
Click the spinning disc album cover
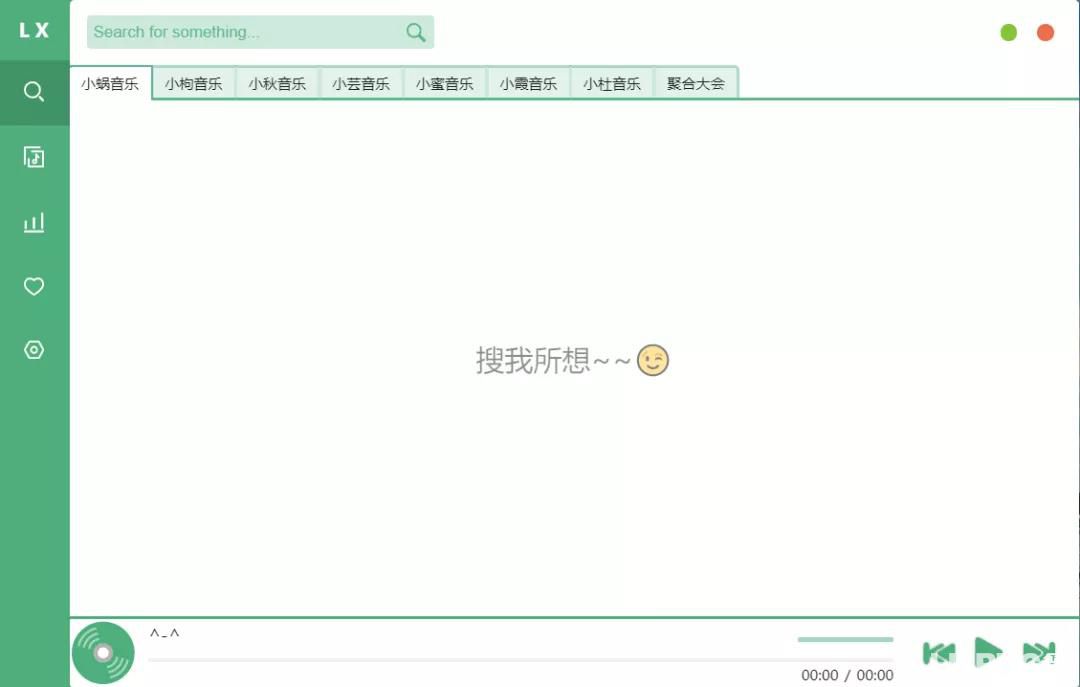pyautogui.click(x=103, y=653)
